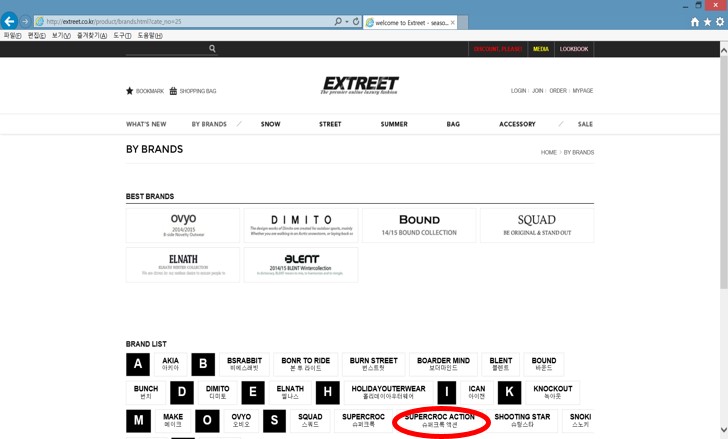Click the site search magnifier icon

pyautogui.click(x=212, y=48)
